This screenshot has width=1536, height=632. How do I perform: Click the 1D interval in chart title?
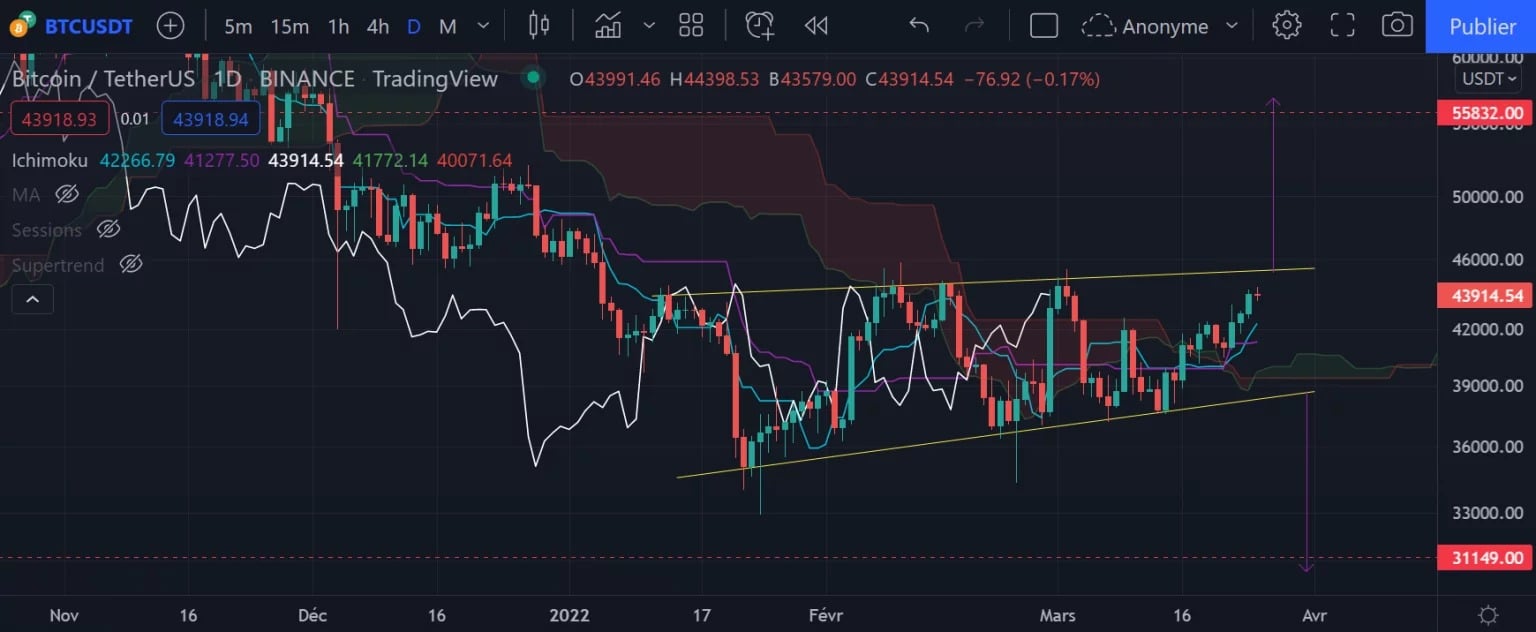coord(228,79)
